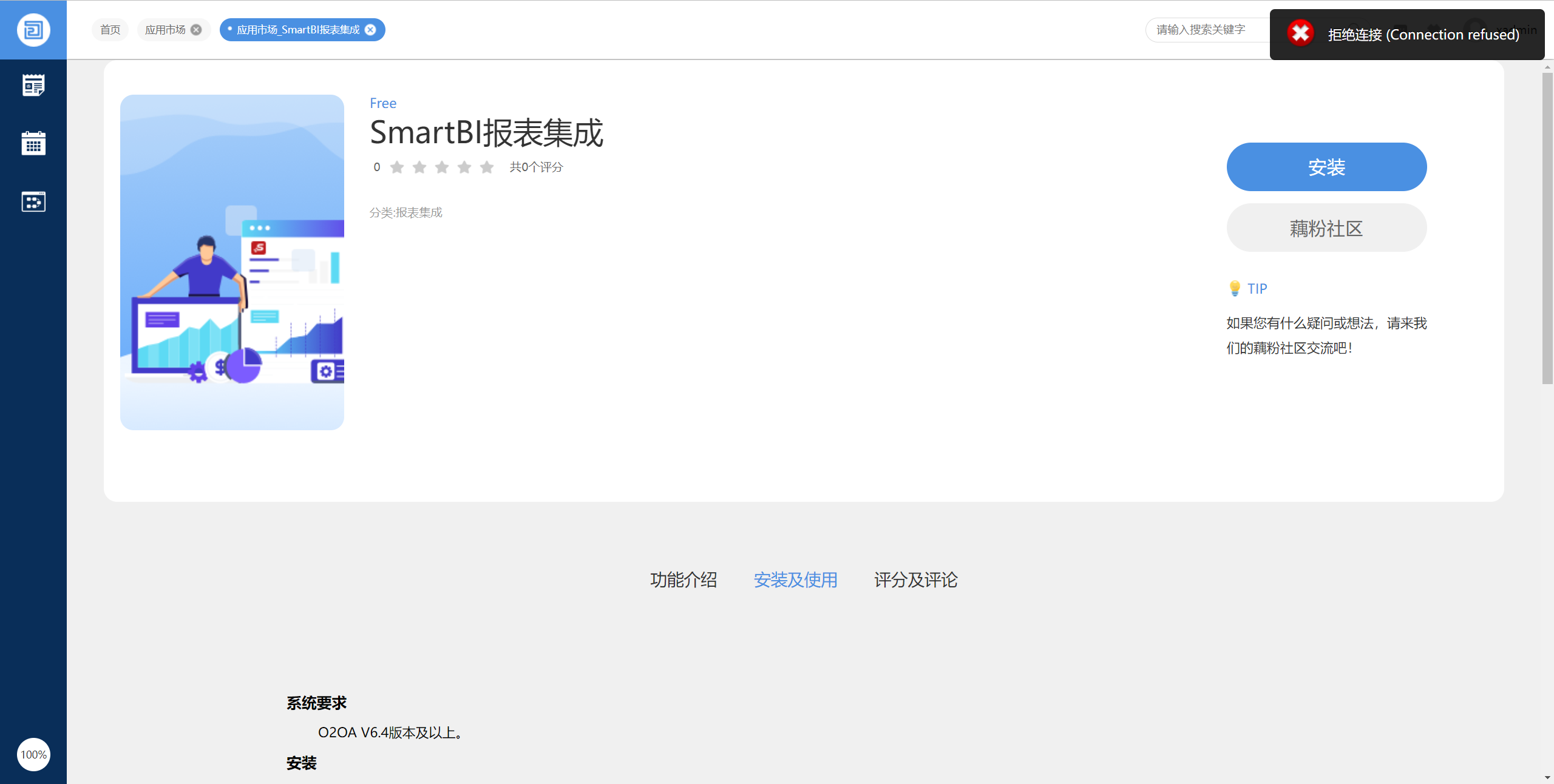Click the O2OA logo icon in sidebar
The height and width of the screenshot is (784, 1554).
pyautogui.click(x=33, y=30)
